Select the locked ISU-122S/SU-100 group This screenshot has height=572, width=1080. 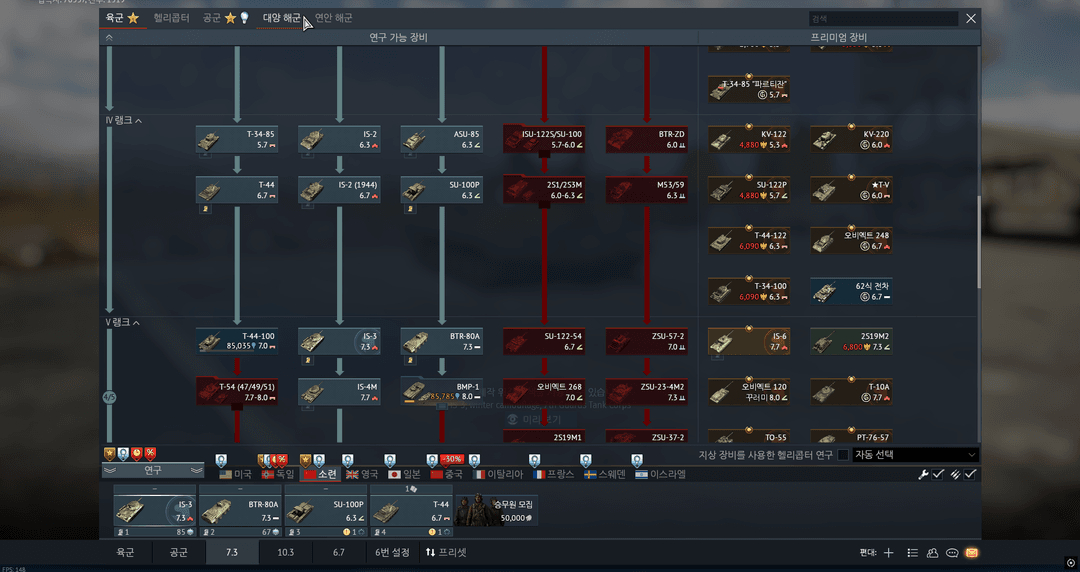(x=544, y=139)
